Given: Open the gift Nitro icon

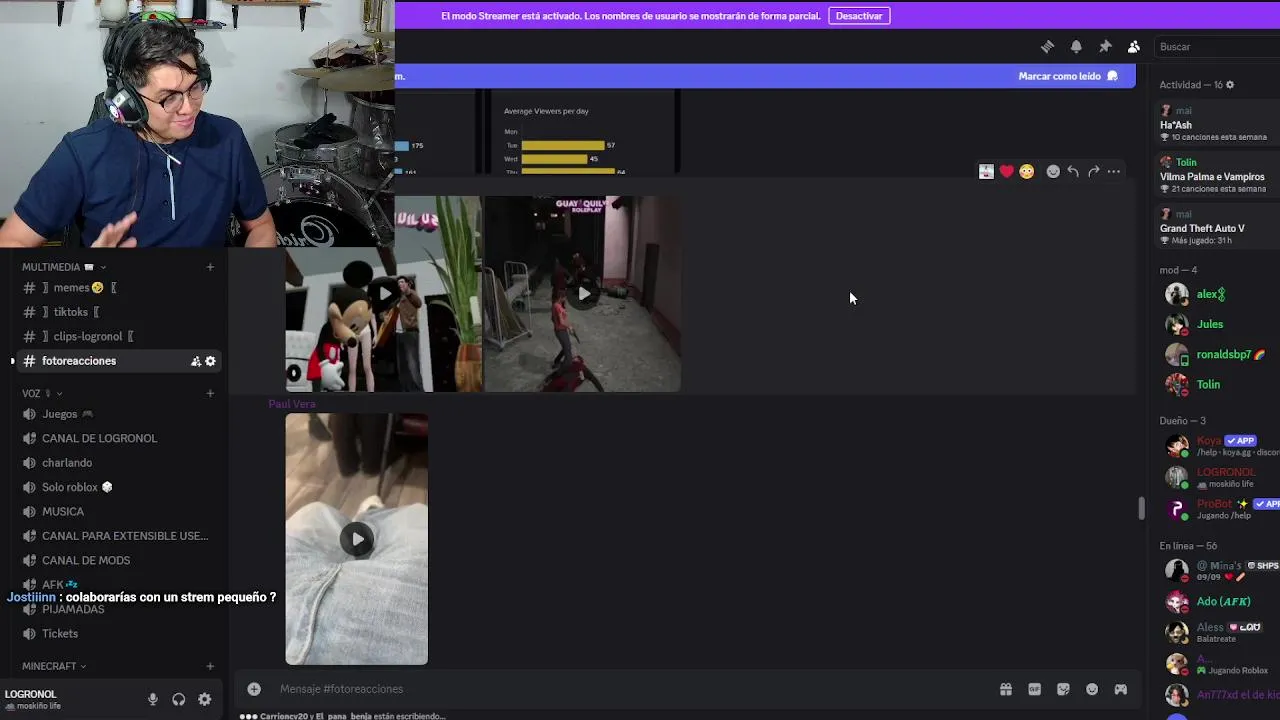Looking at the screenshot, I should [x=1006, y=689].
